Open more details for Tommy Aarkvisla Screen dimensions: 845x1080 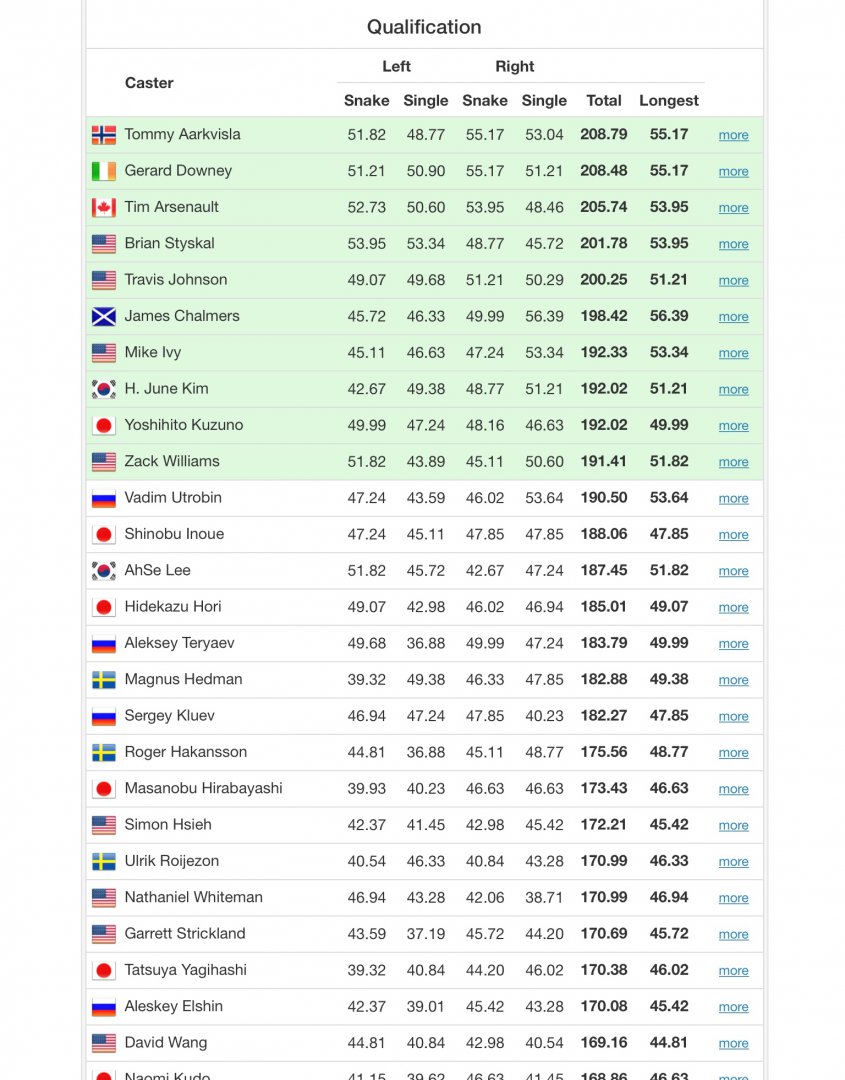pyautogui.click(x=733, y=135)
